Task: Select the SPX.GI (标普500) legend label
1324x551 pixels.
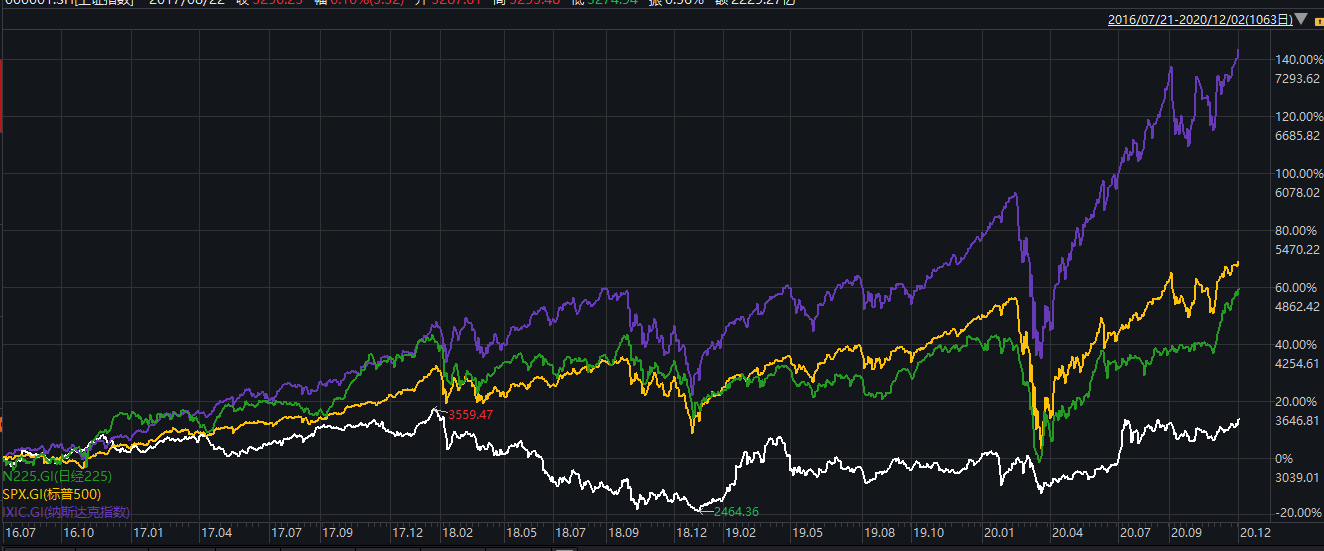Action: [x=52, y=495]
